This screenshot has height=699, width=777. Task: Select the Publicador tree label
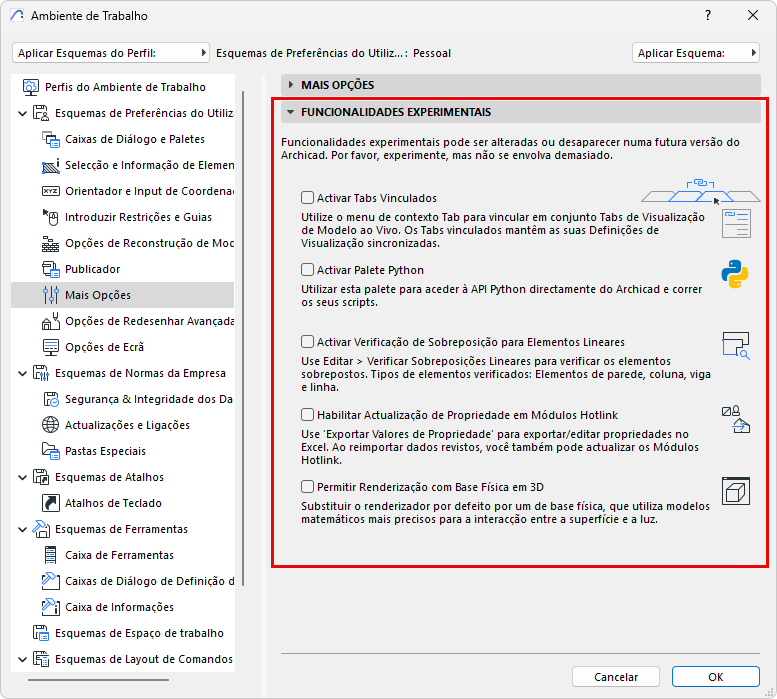click(93, 269)
